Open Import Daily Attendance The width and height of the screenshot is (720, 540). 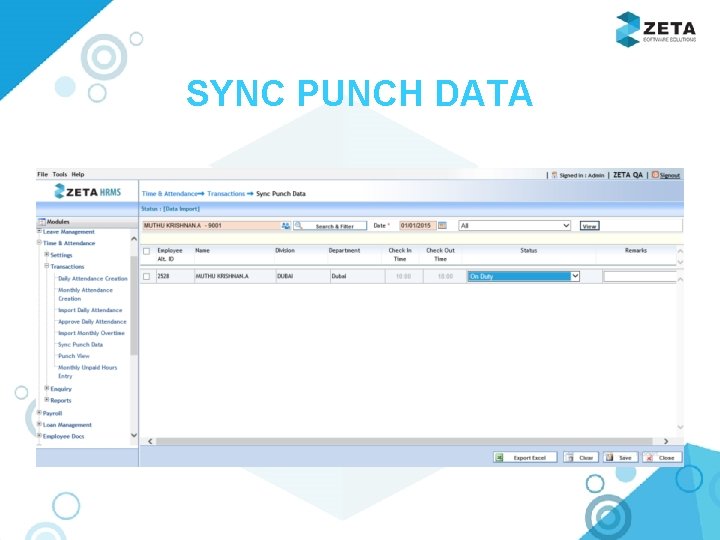[x=90, y=310]
